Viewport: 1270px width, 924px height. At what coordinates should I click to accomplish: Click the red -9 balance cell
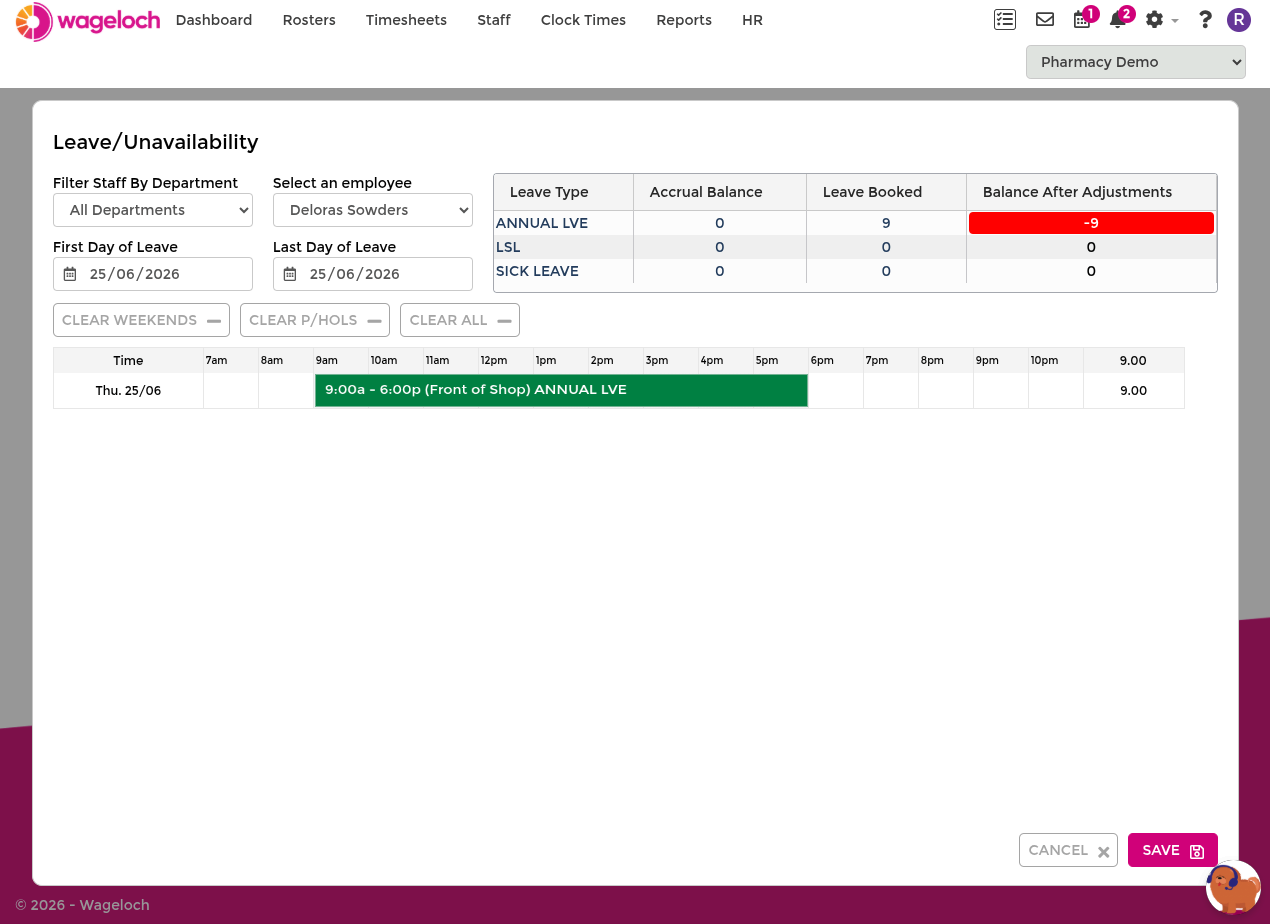(x=1091, y=223)
